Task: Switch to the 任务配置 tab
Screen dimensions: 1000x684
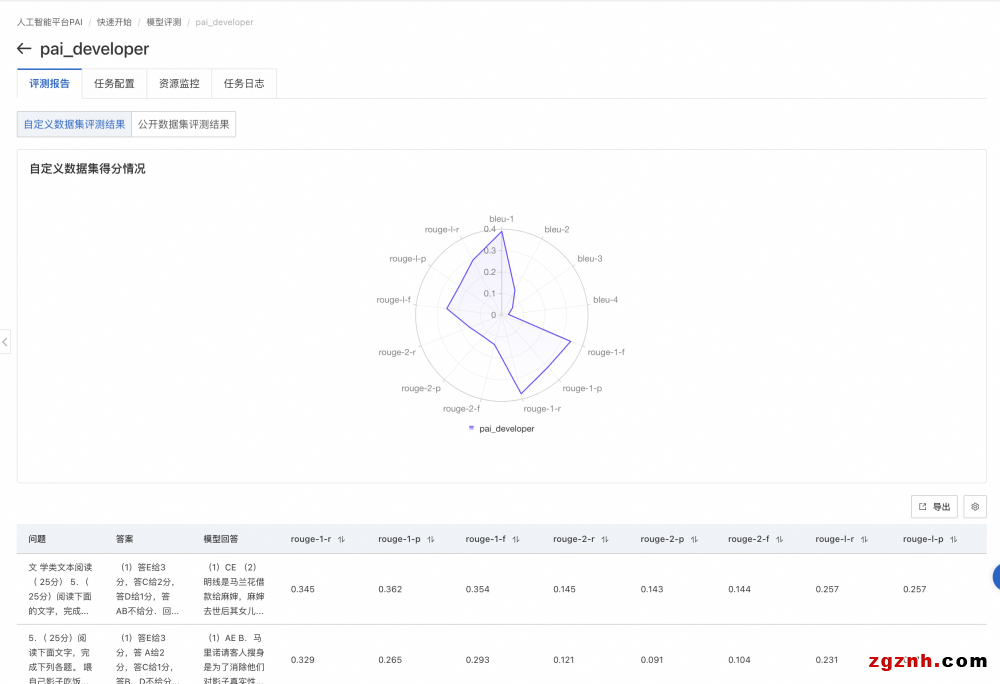Action: (x=114, y=84)
